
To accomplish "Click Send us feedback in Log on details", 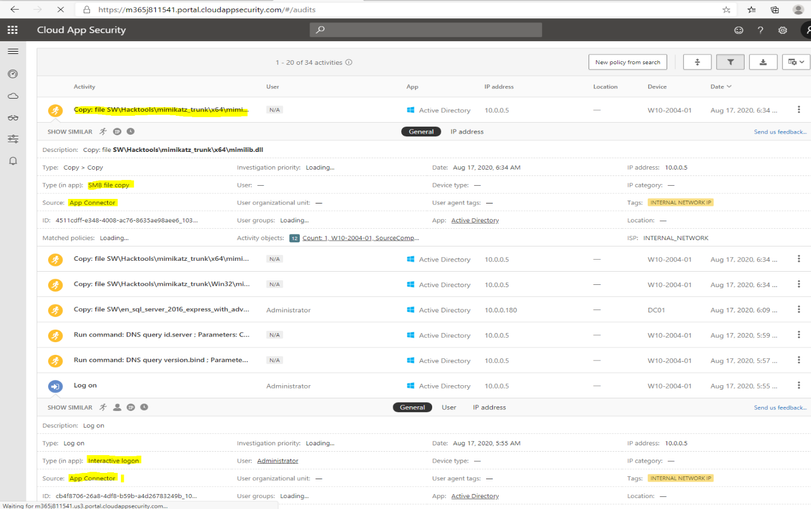I will tap(780, 408).
